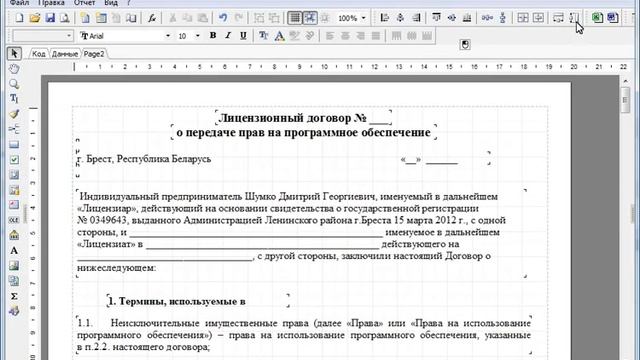Insert a checkbox object from toolbox

pos(14,160)
